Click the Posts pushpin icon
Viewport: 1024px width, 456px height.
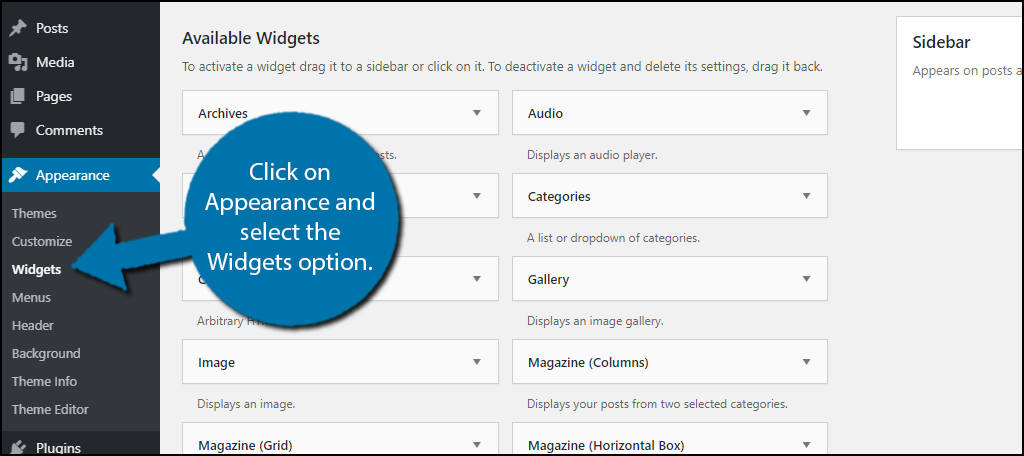pyautogui.click(x=18, y=28)
